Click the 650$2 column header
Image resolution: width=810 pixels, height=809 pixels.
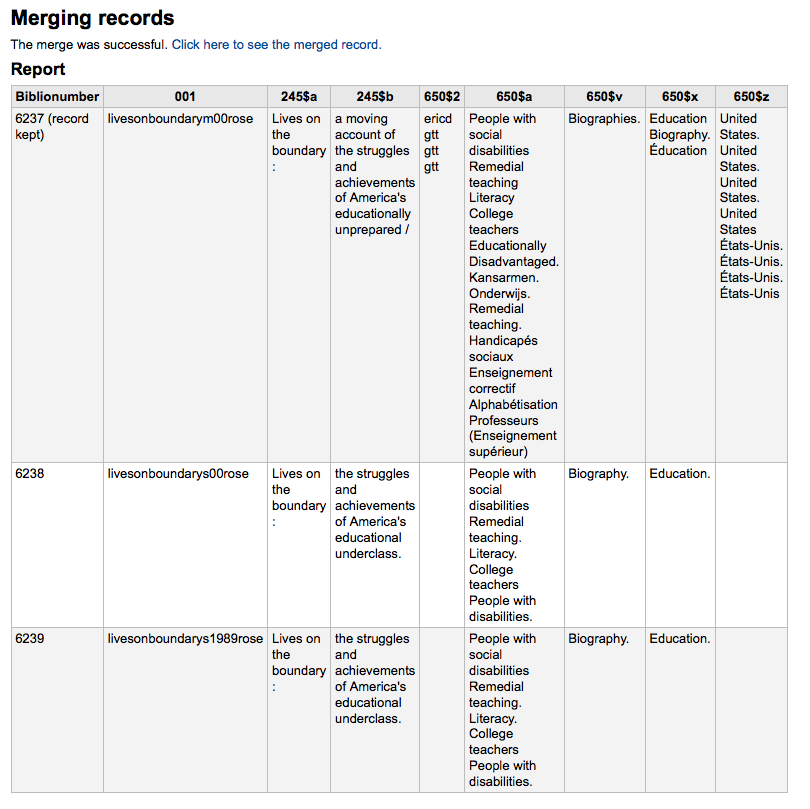coord(442,97)
